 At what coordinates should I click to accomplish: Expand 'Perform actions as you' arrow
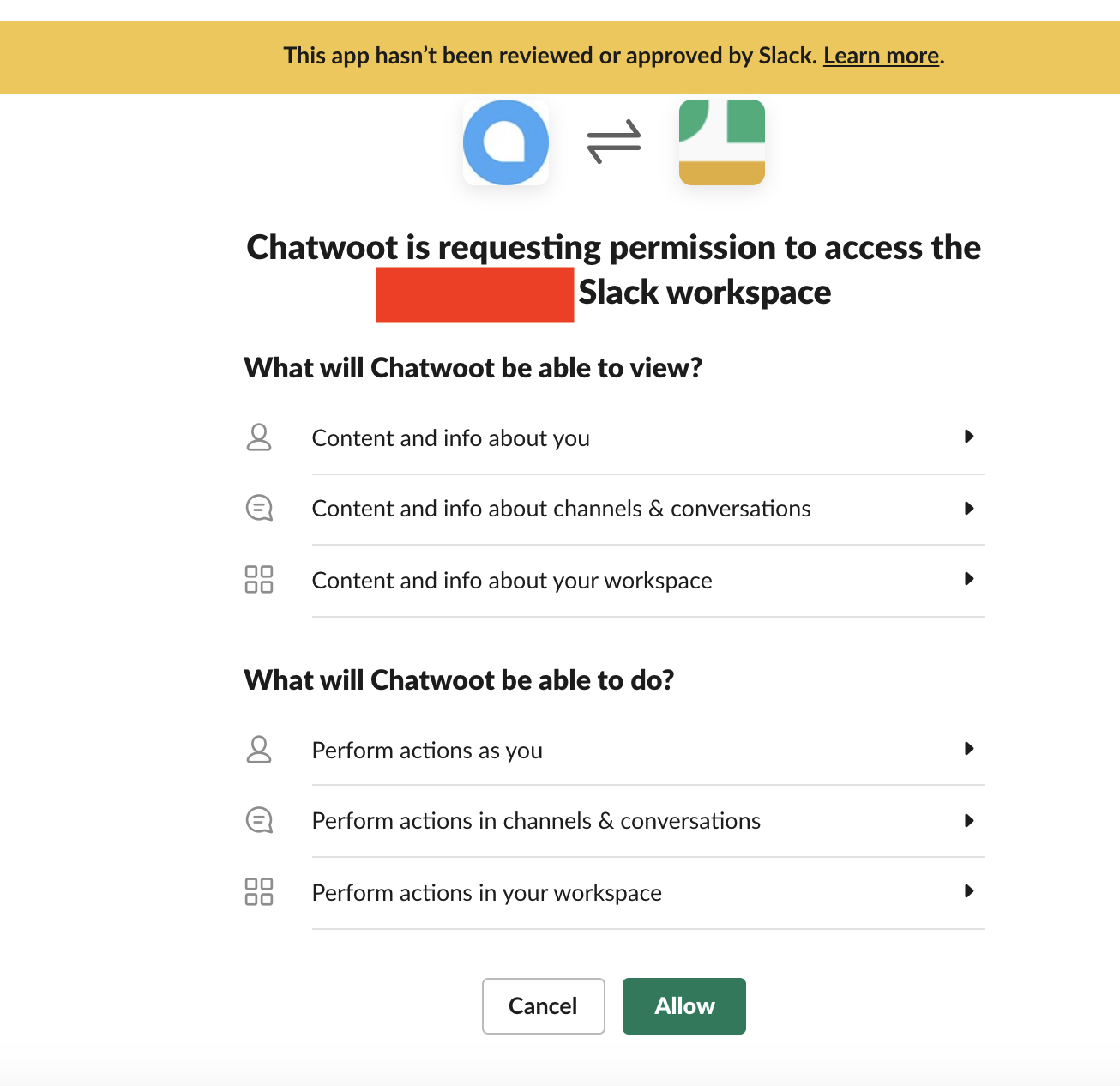point(969,749)
